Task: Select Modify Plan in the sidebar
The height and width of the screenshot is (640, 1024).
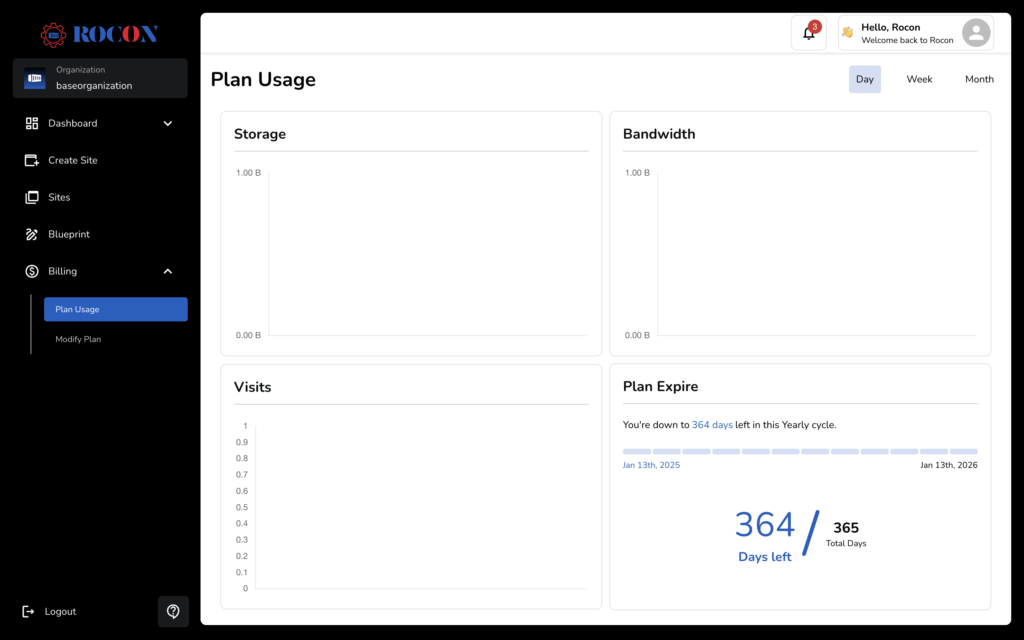Action: (78, 339)
